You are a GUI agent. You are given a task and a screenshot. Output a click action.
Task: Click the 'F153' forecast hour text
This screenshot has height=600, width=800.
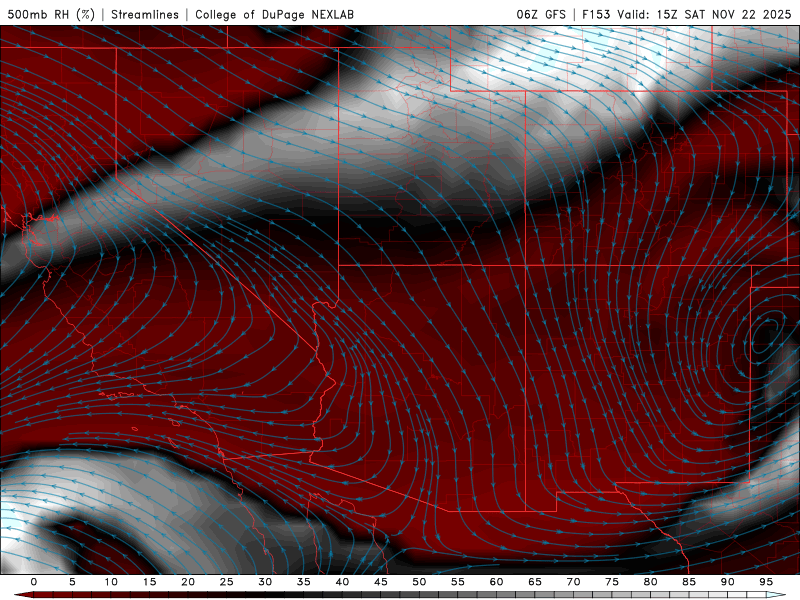[597, 14]
